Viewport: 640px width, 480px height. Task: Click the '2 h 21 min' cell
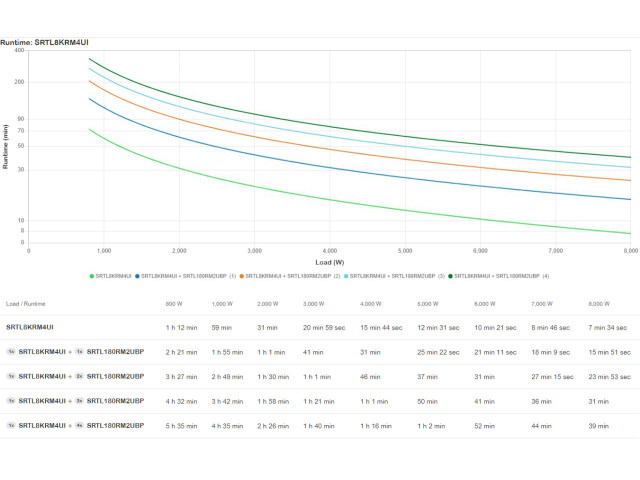[181, 352]
